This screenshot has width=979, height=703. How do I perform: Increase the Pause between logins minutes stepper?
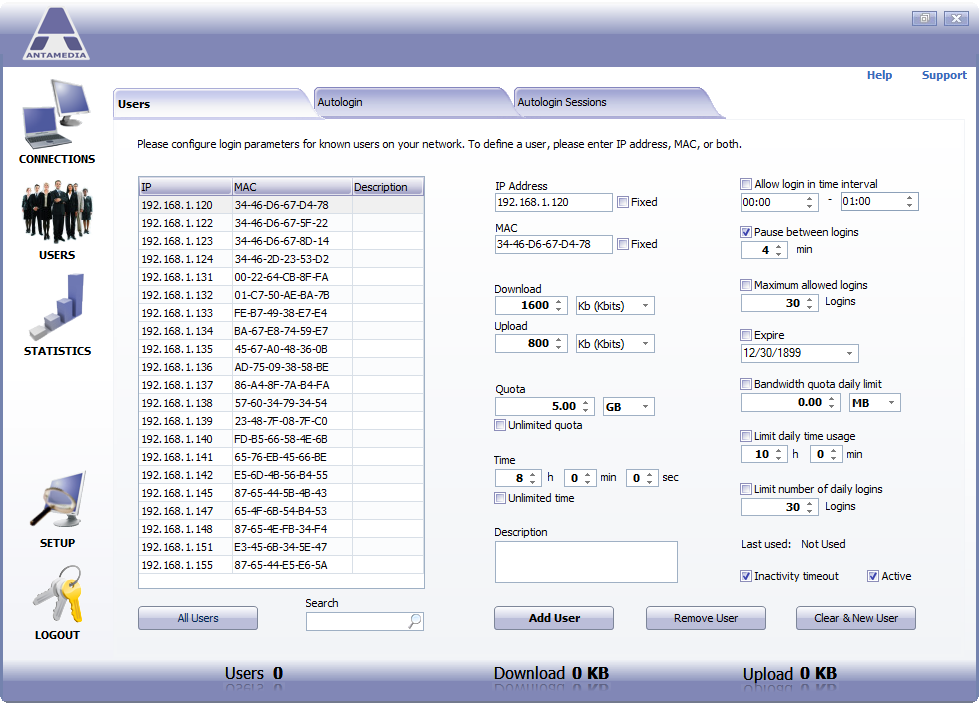coord(778,246)
